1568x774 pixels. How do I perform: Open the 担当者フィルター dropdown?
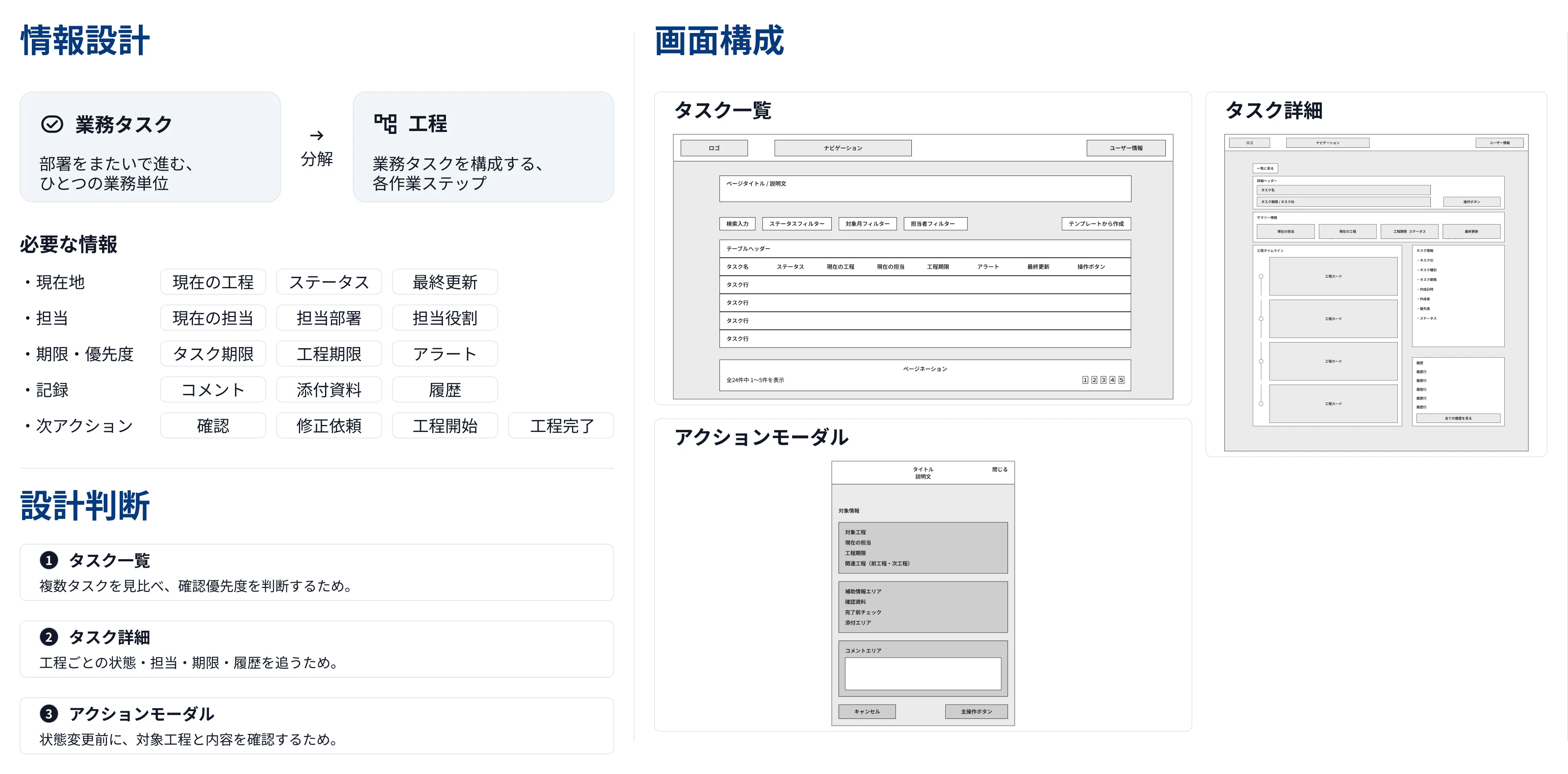[x=935, y=223]
